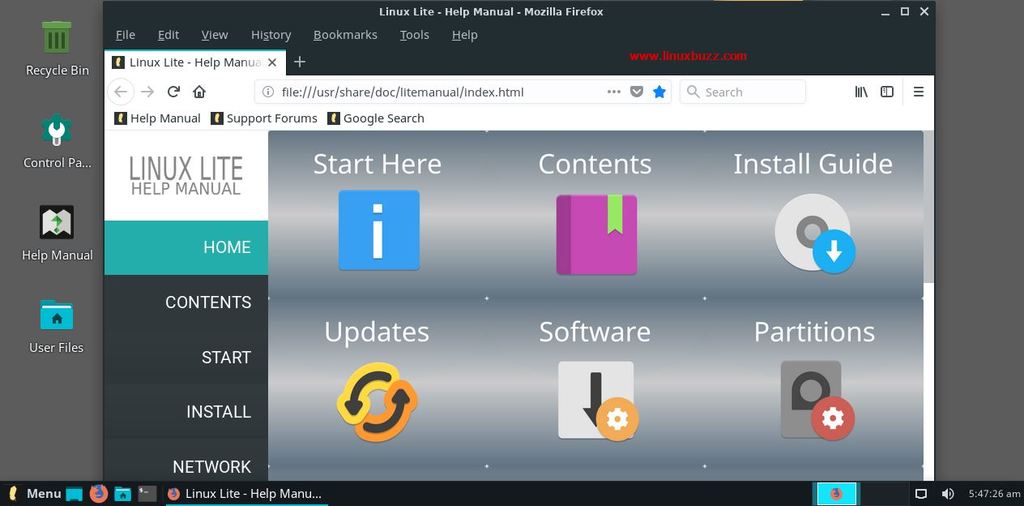Click the taskbar clock
This screenshot has width=1024, height=506.
(994, 494)
